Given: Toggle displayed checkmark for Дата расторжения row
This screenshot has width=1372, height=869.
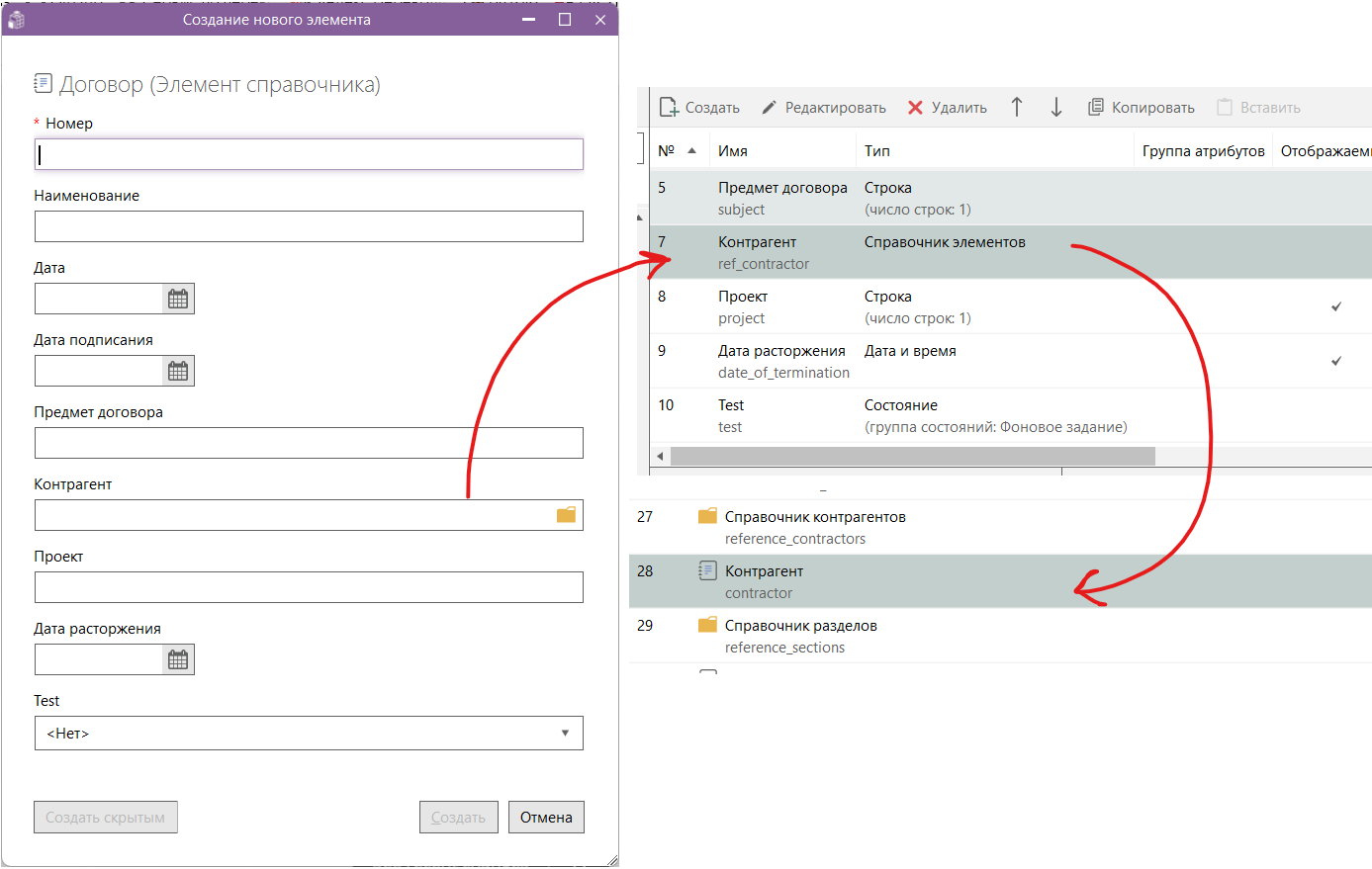Looking at the screenshot, I should (x=1336, y=361).
